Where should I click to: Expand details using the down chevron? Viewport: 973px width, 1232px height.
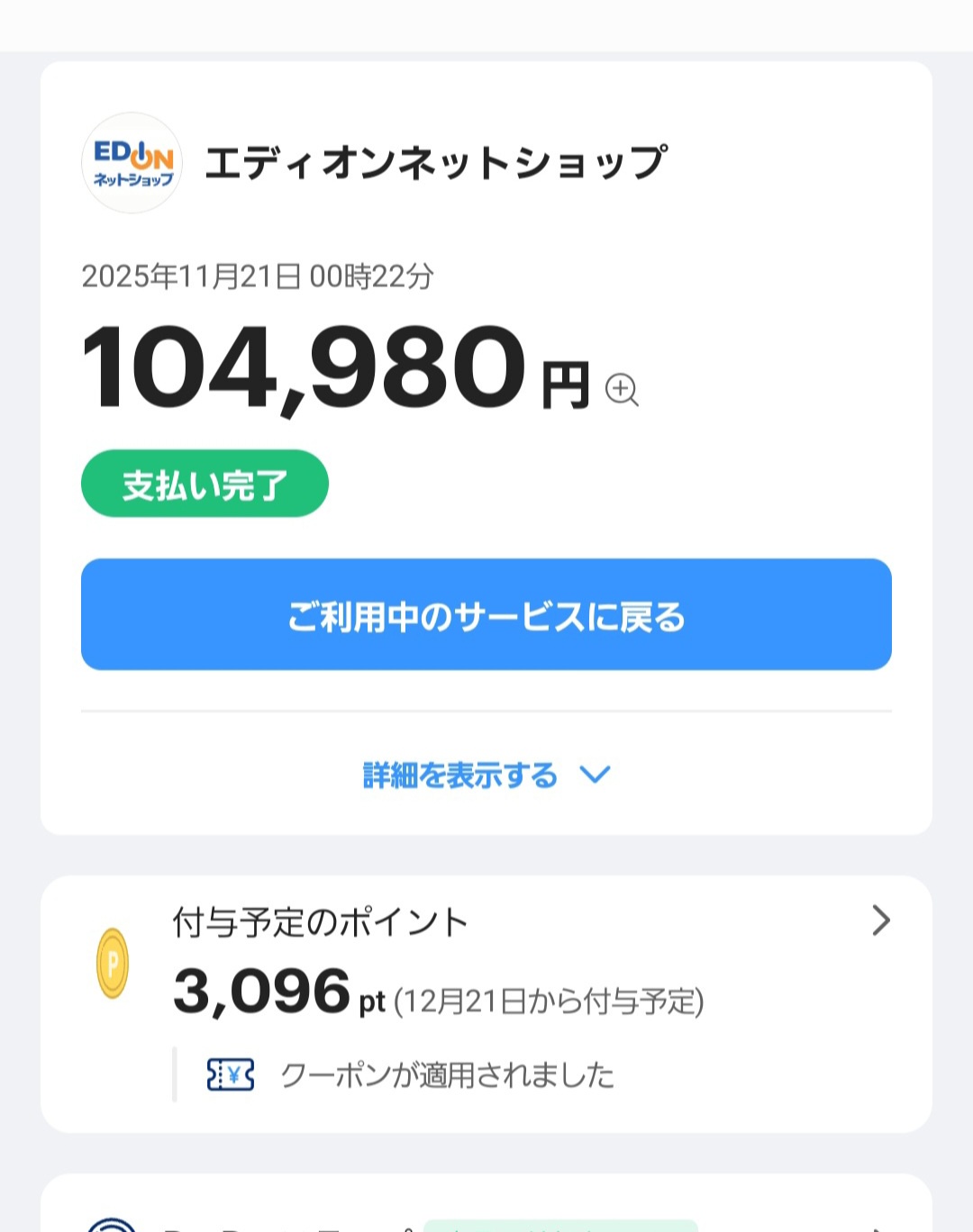(595, 775)
